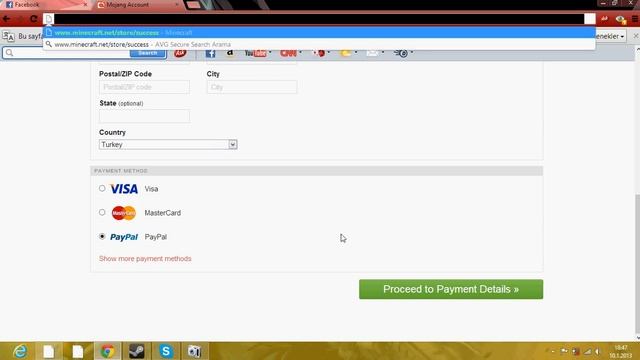The height and width of the screenshot is (360, 640).
Task: Open Chrome from the taskbar
Action: [107, 351]
